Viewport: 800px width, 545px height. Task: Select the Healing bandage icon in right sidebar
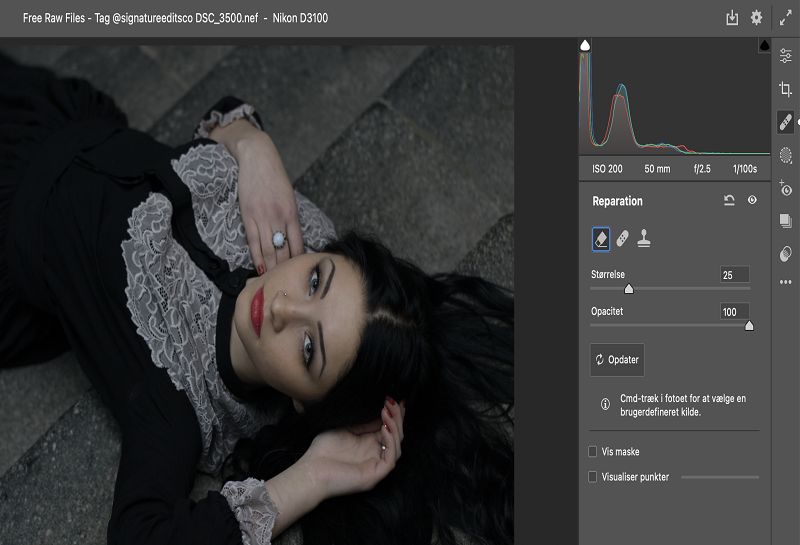785,122
